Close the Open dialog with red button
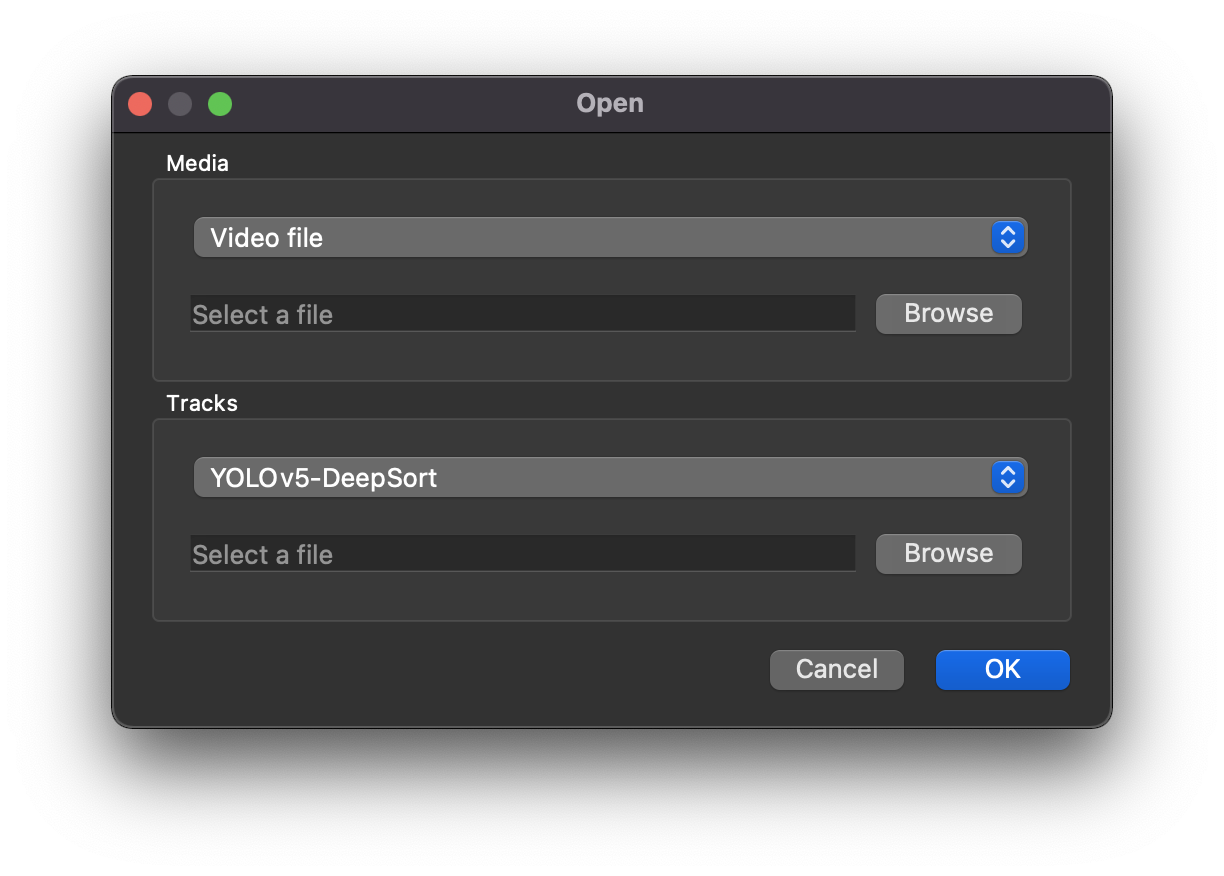 [140, 104]
